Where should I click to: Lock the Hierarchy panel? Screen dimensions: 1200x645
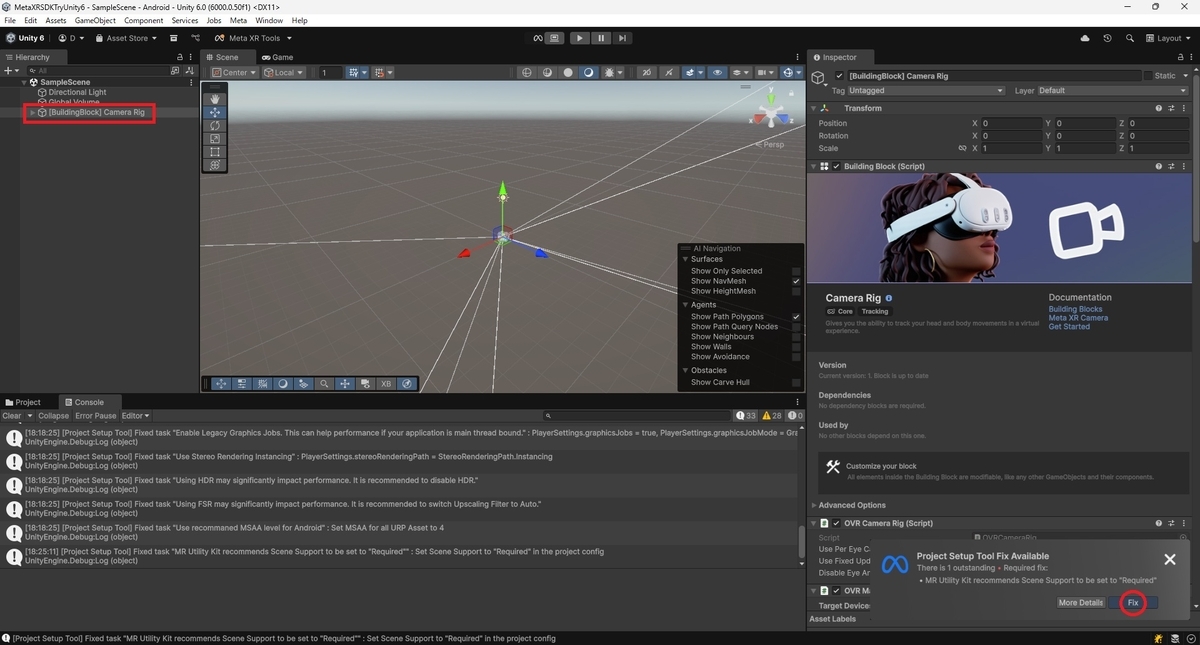click(x=180, y=57)
